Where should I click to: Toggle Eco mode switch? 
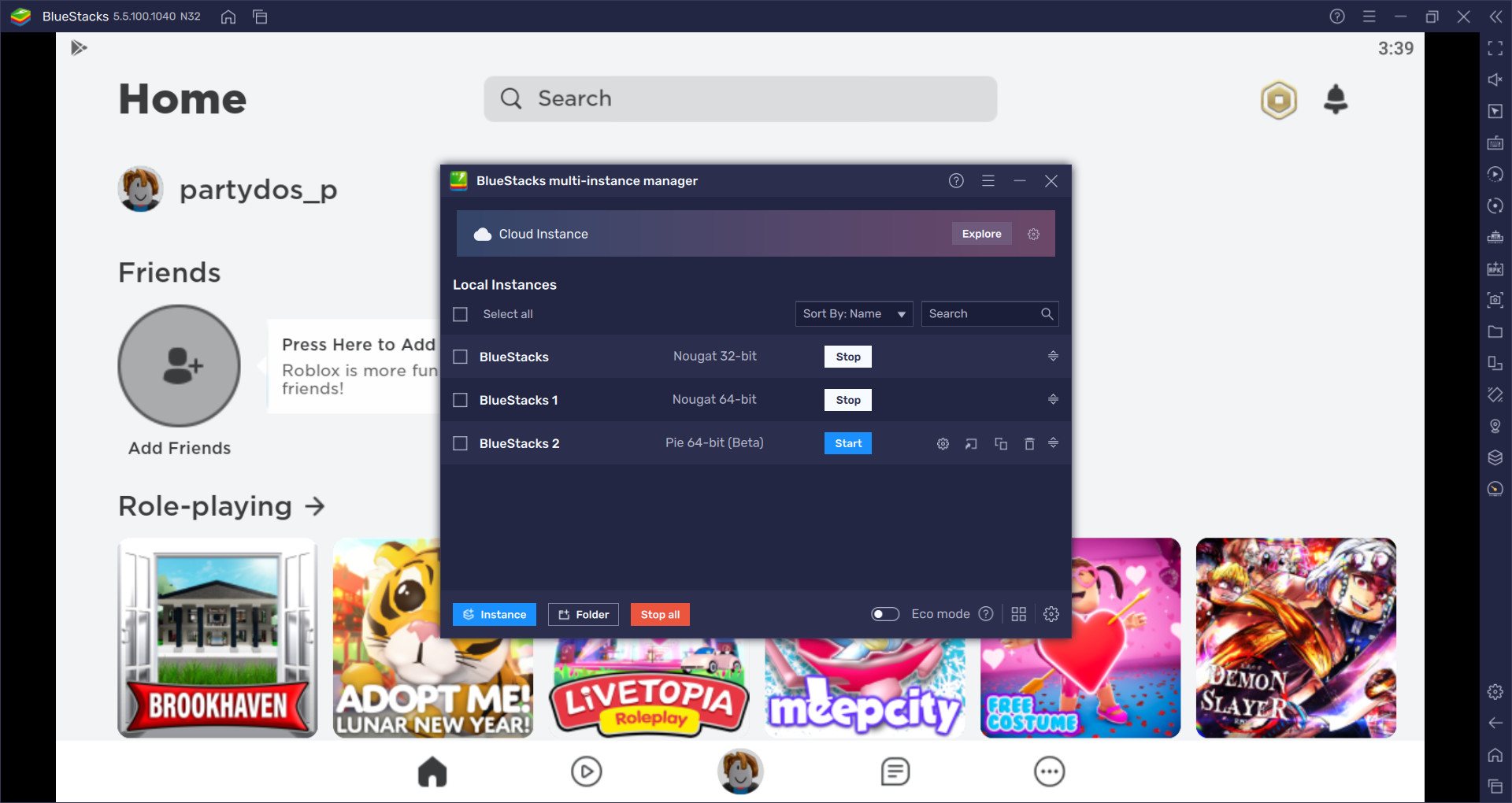click(885, 614)
